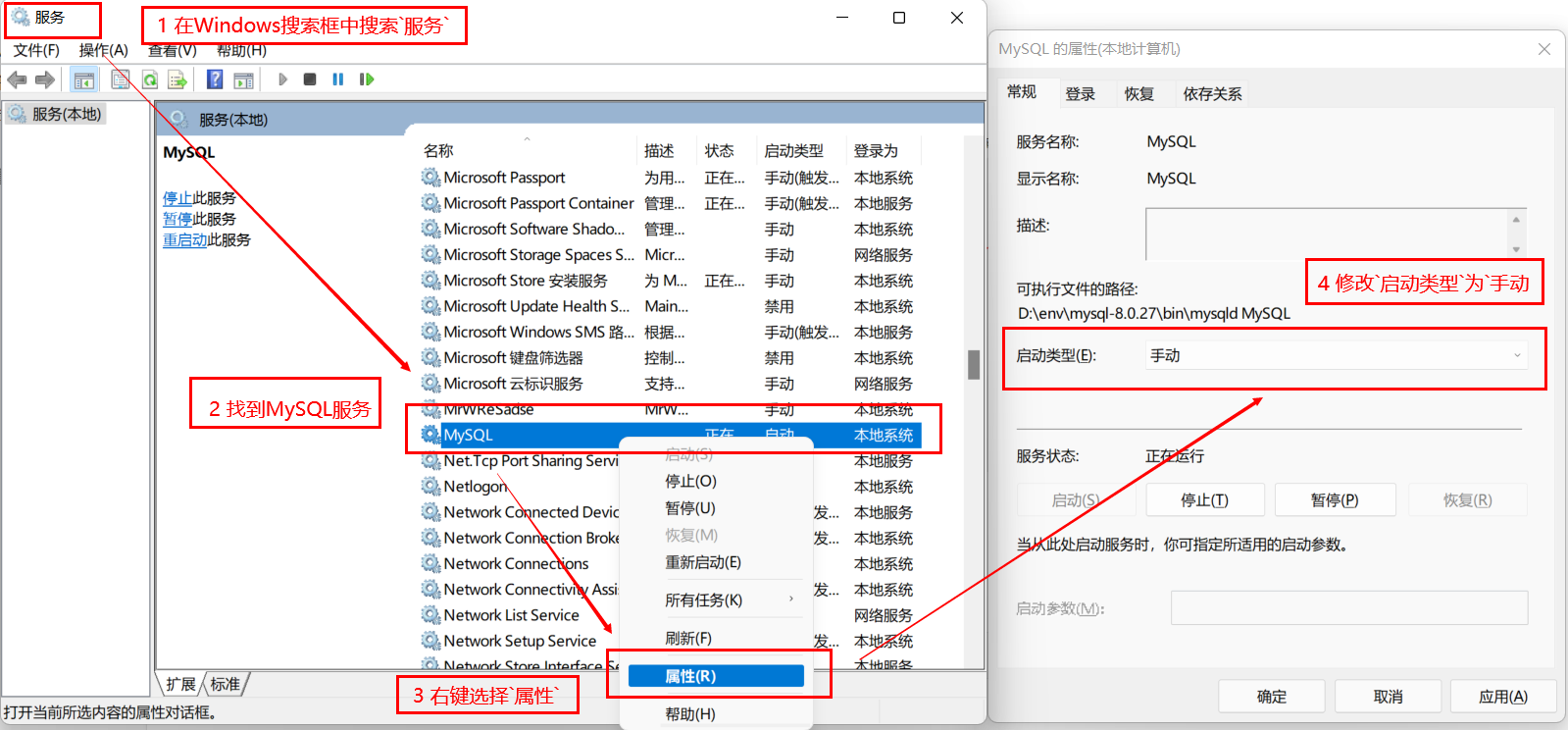Choose 帮助(H) in context menu
The image size is (1568, 730).
click(690, 714)
